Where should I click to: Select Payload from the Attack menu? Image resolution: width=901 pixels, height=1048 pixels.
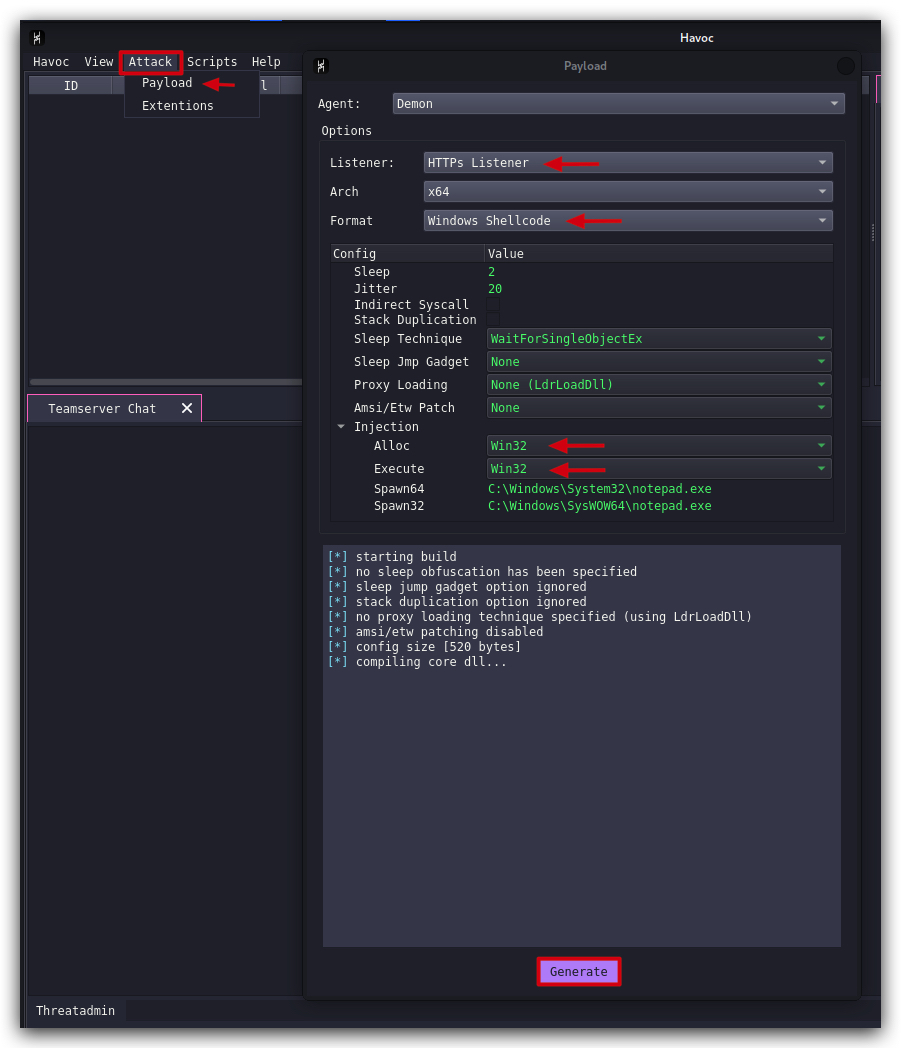(167, 83)
